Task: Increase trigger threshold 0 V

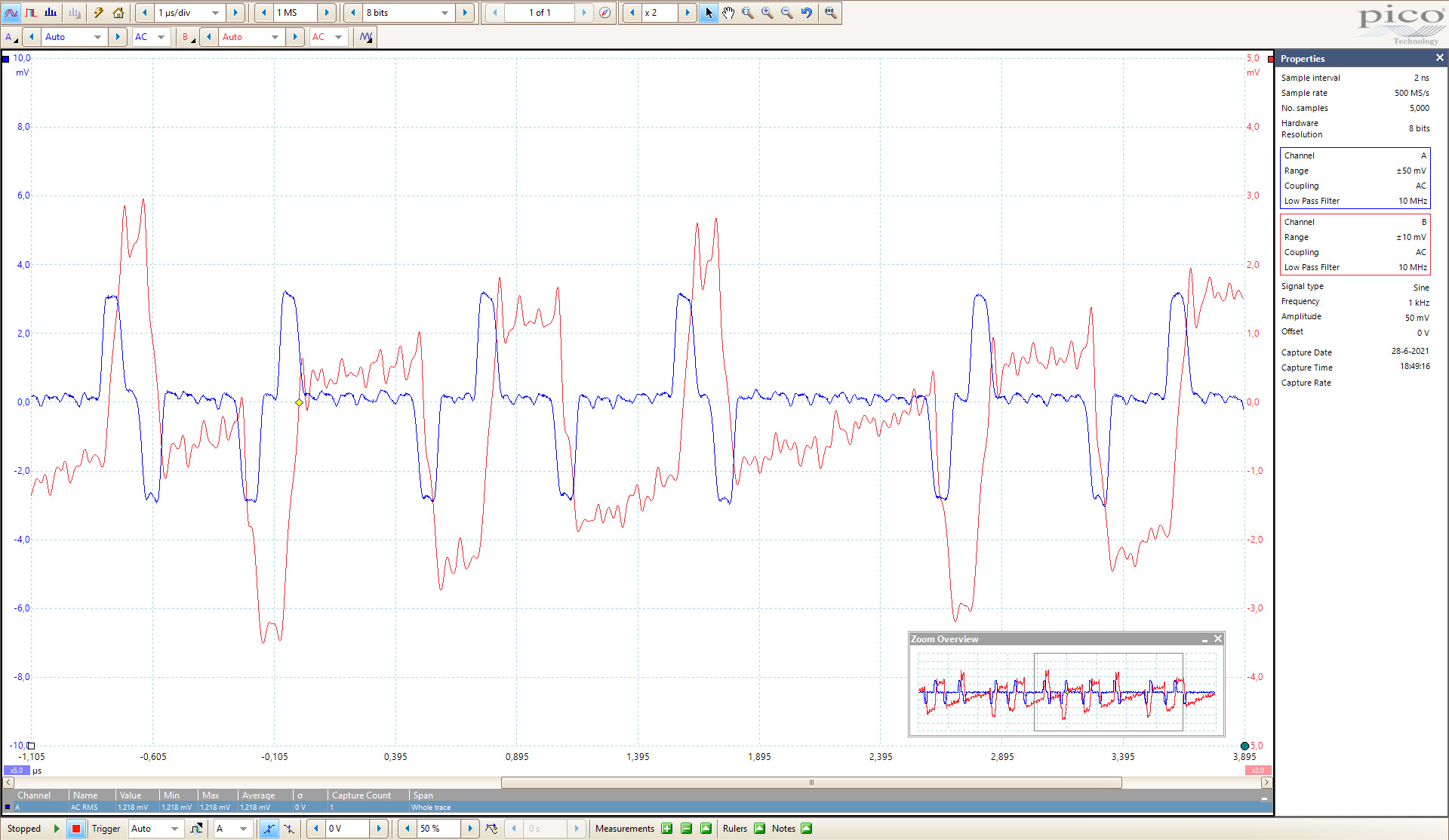Action: tap(379, 829)
